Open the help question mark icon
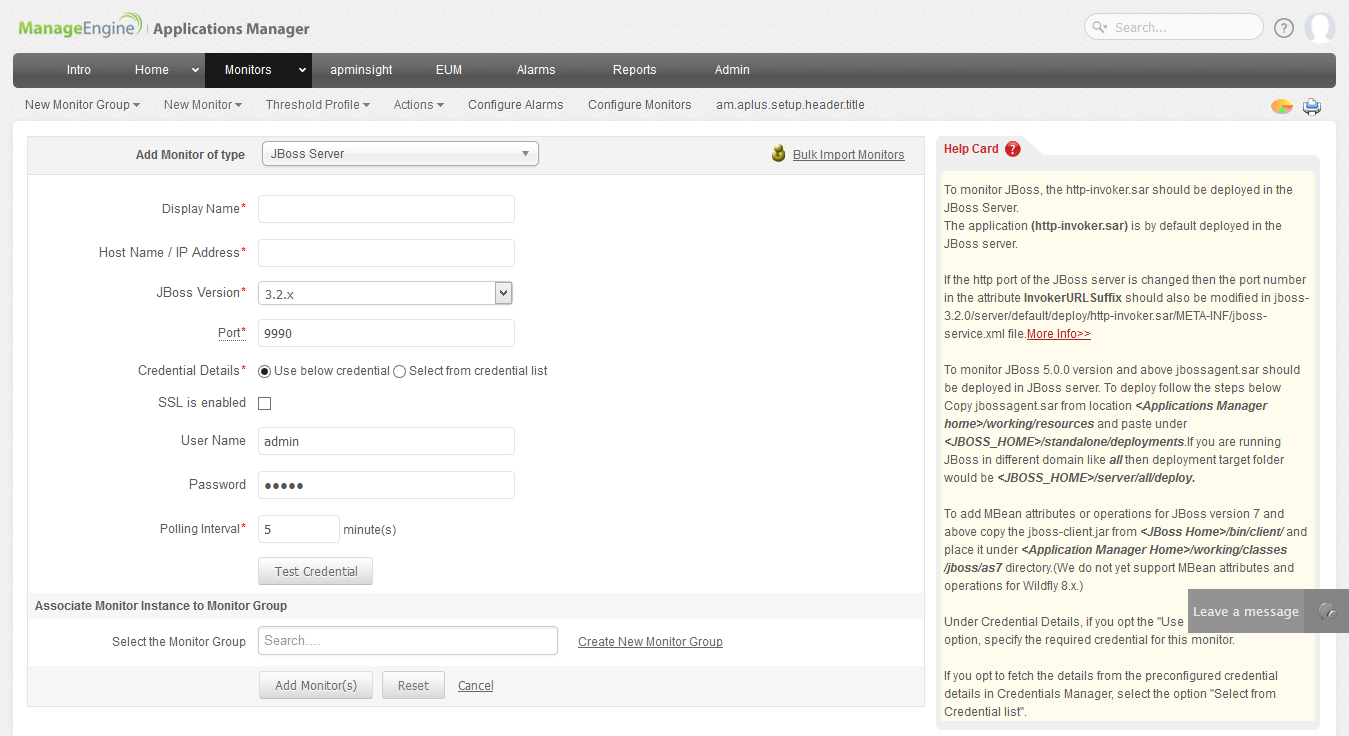 pyautogui.click(x=1284, y=28)
